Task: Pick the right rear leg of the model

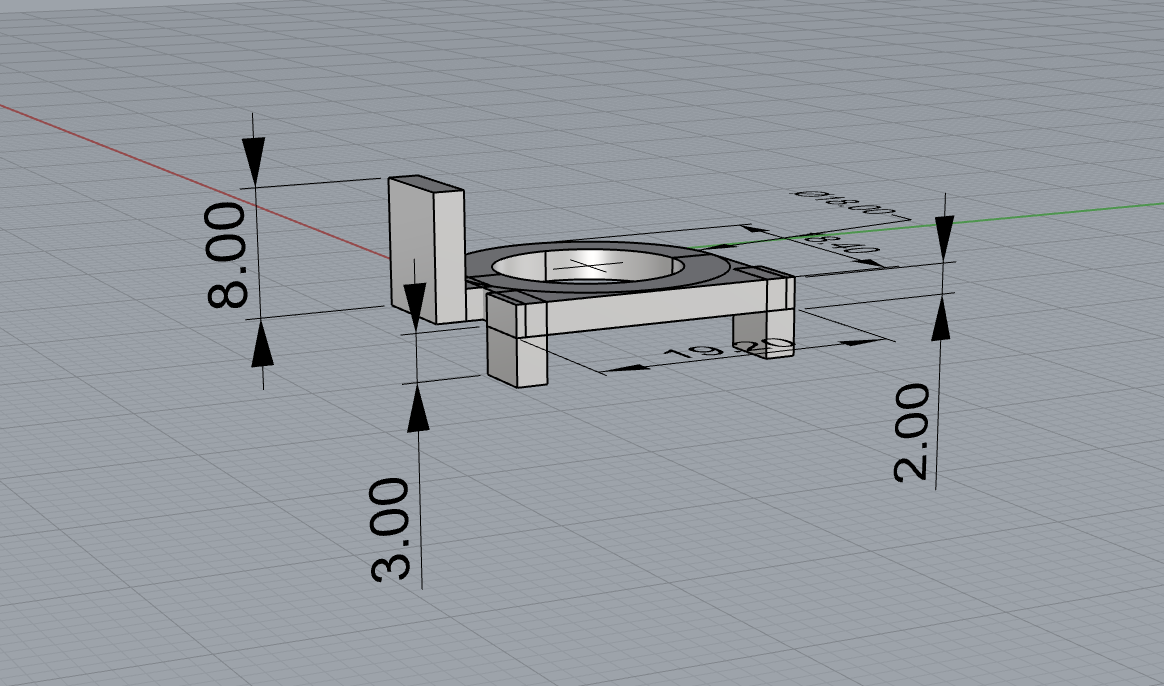Action: tap(750, 330)
